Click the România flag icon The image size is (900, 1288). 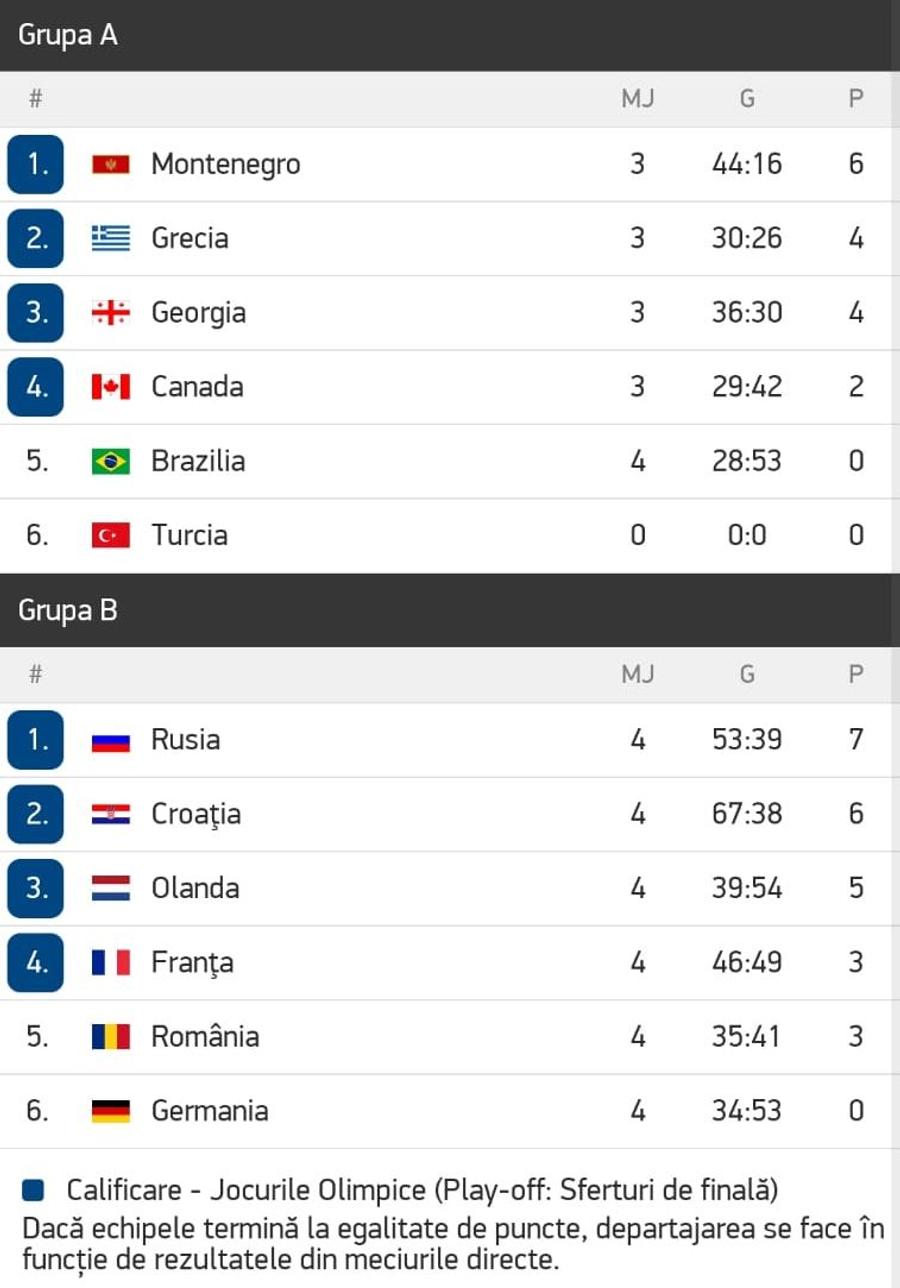(x=111, y=1036)
